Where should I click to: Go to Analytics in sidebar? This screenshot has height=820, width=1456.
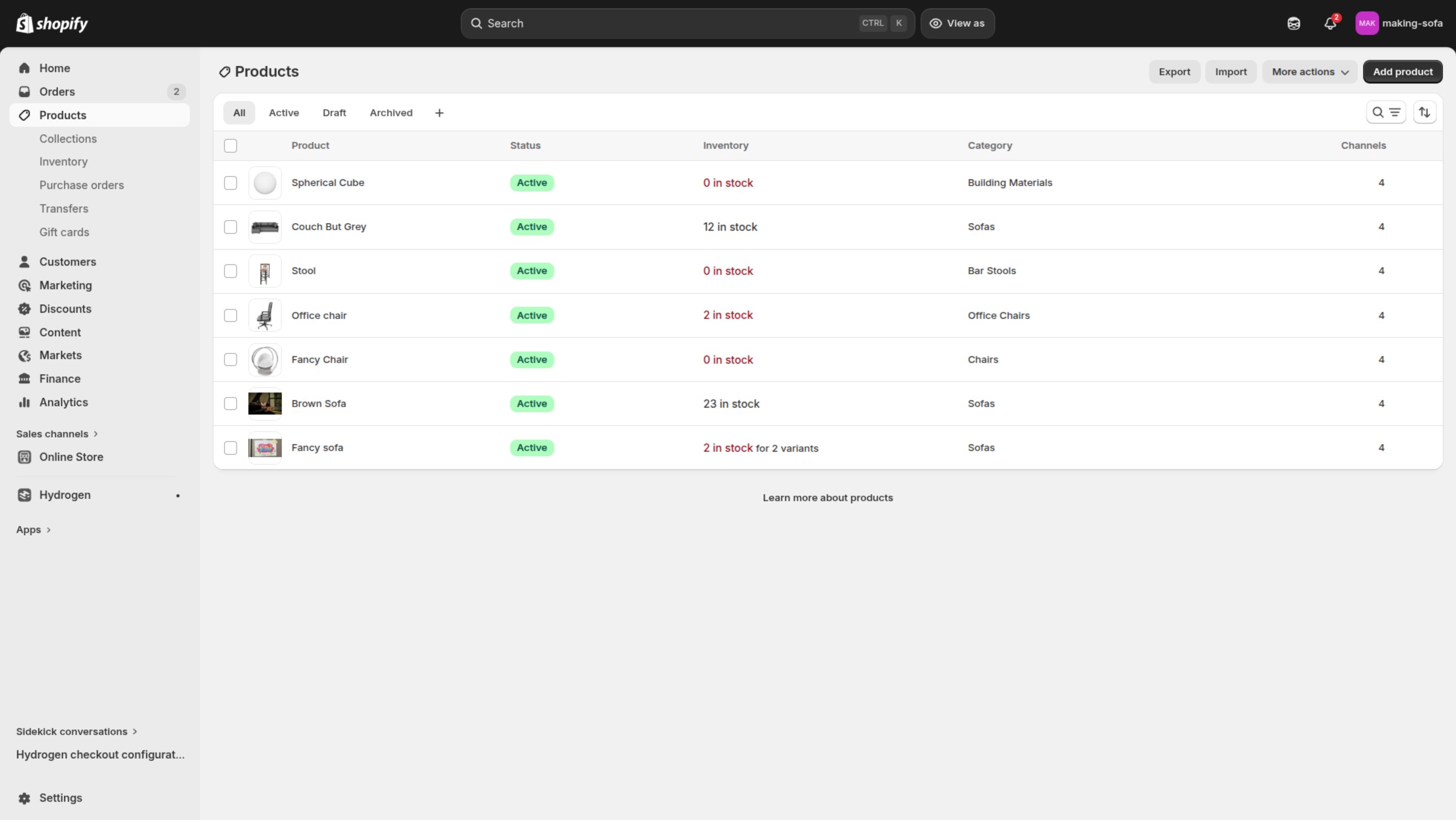(x=63, y=402)
